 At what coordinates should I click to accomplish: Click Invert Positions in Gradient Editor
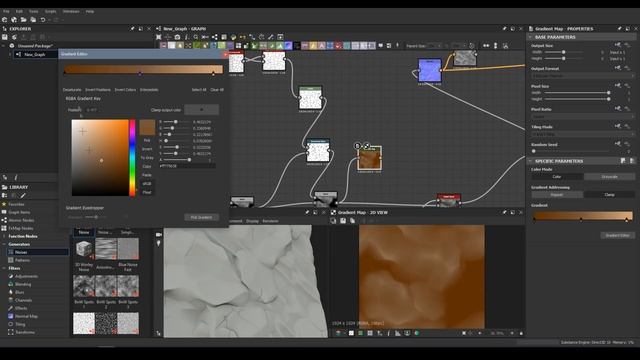(98, 90)
